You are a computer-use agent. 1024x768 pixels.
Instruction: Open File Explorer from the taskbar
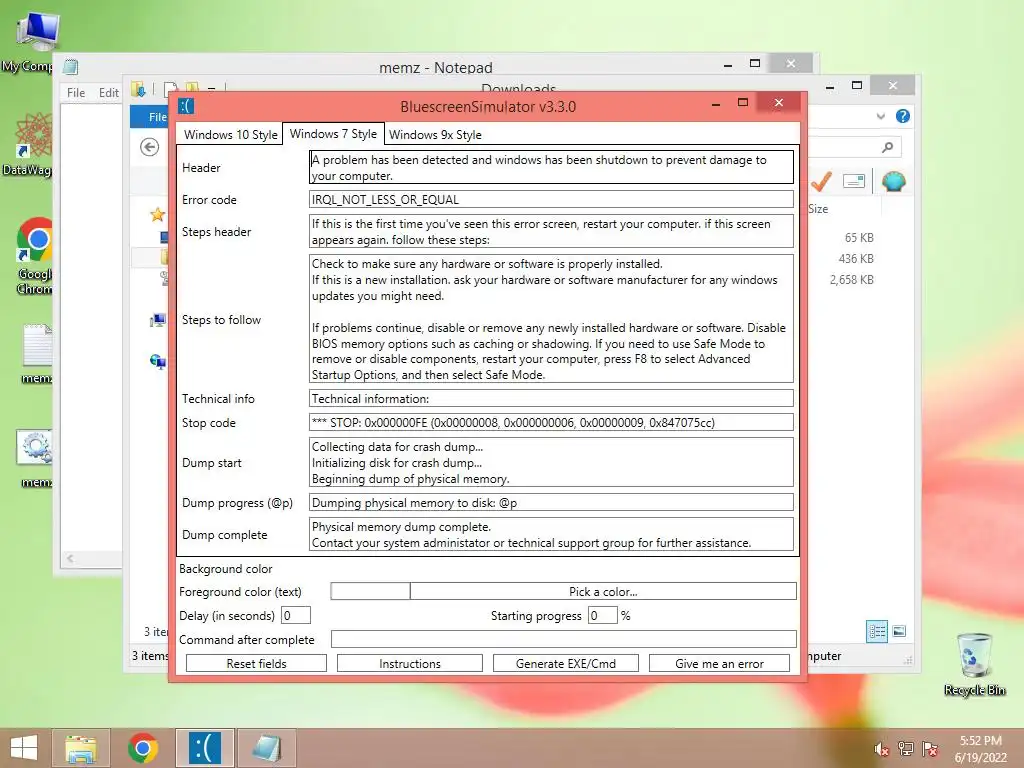click(x=81, y=748)
